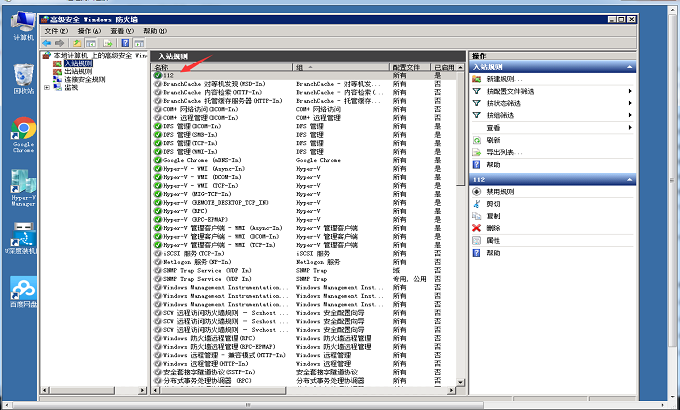
Task: Collapse the 入站规则 actions section header
Action: (x=629, y=66)
